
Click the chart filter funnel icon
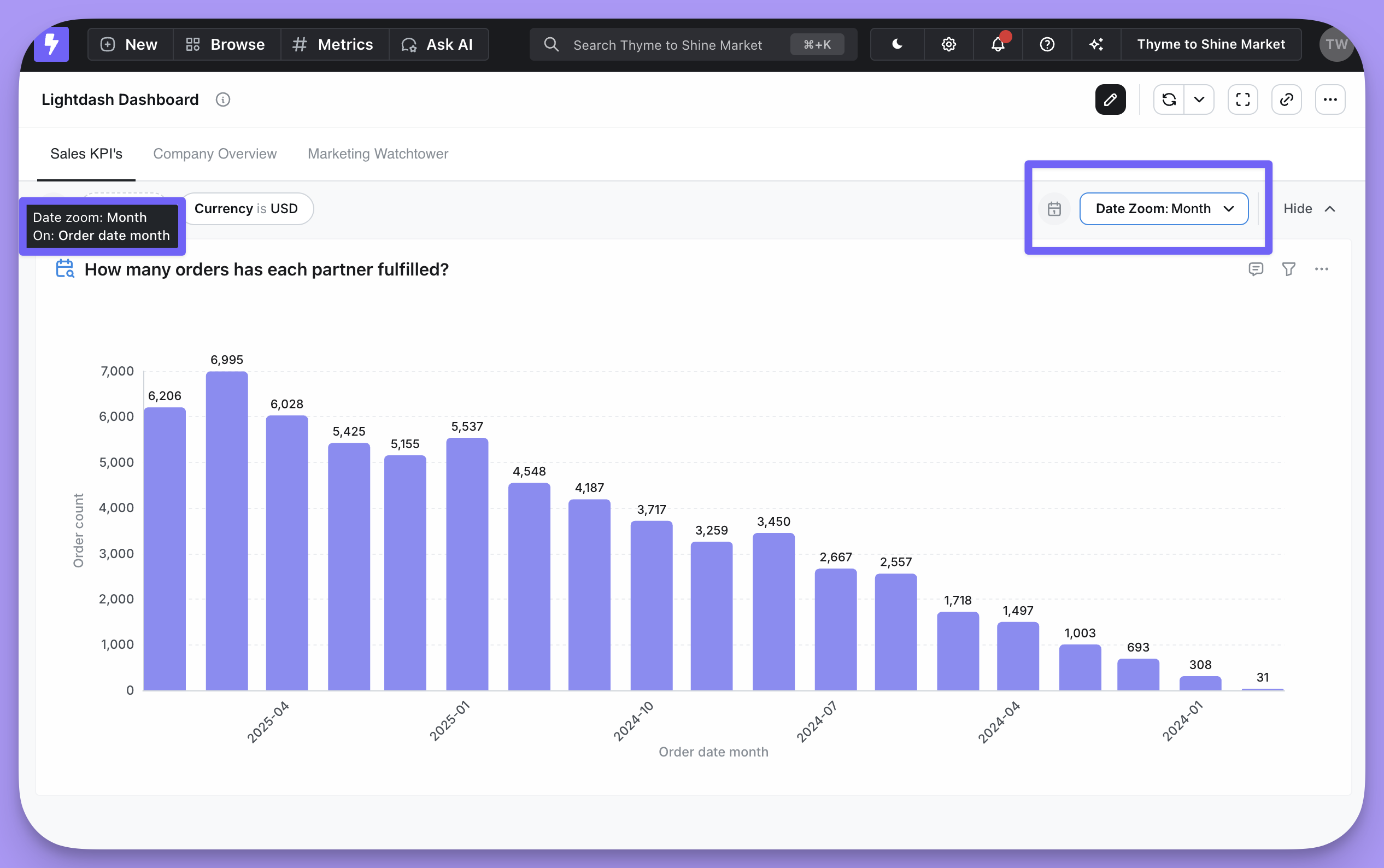[x=1288, y=269]
